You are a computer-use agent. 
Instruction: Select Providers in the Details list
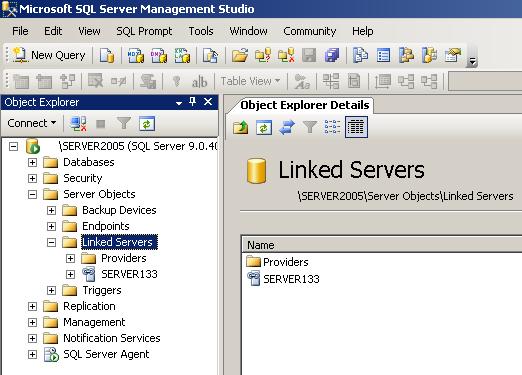pyautogui.click(x=286, y=262)
